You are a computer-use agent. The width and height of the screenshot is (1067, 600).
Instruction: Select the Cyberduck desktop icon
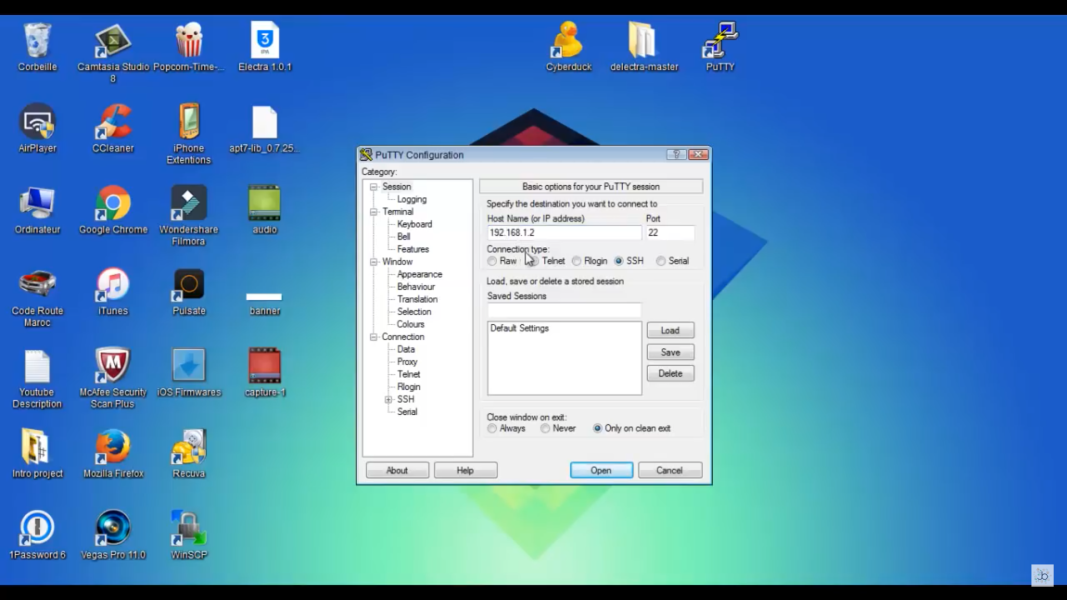[568, 43]
